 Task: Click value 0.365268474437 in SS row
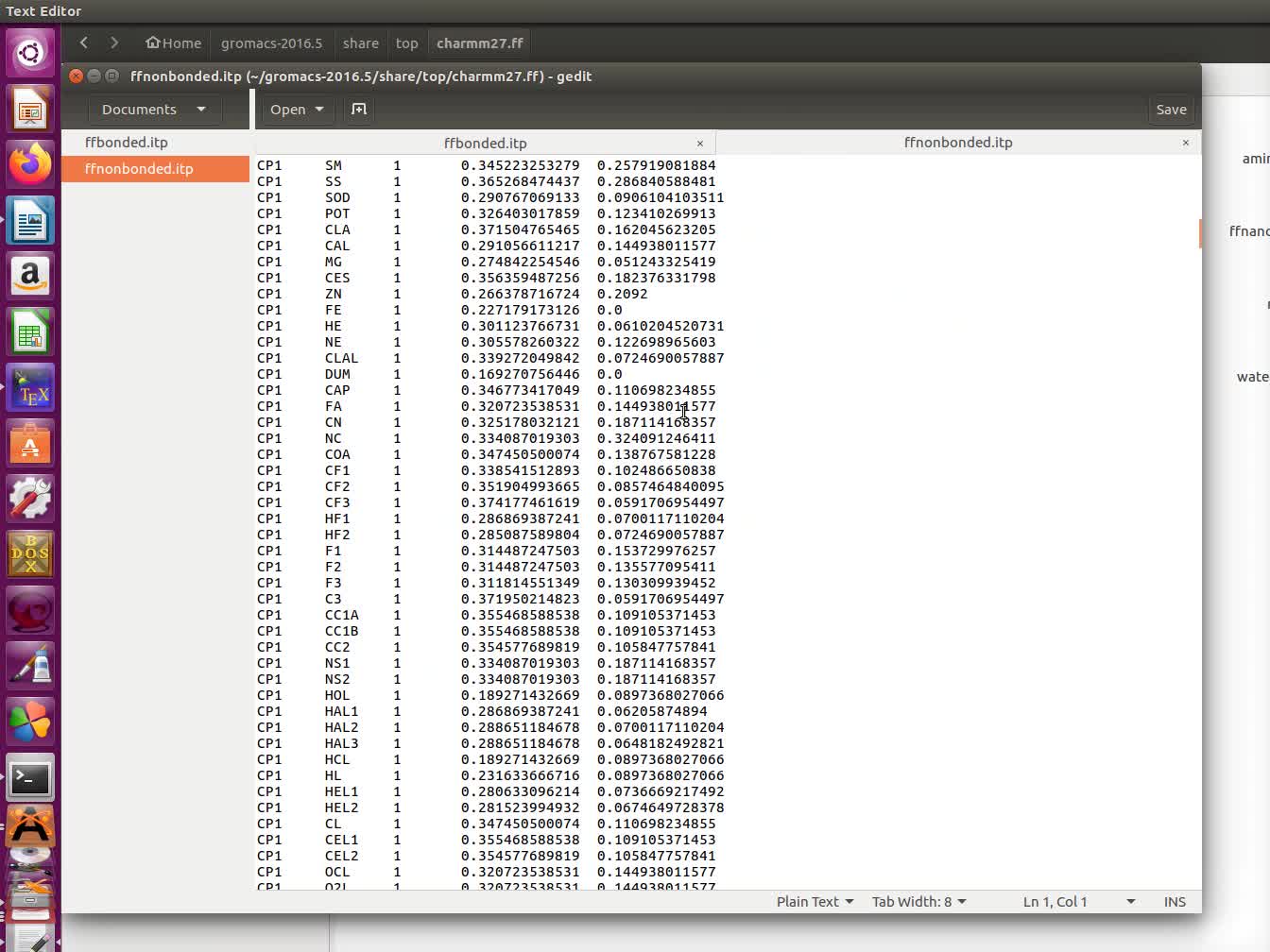click(521, 181)
